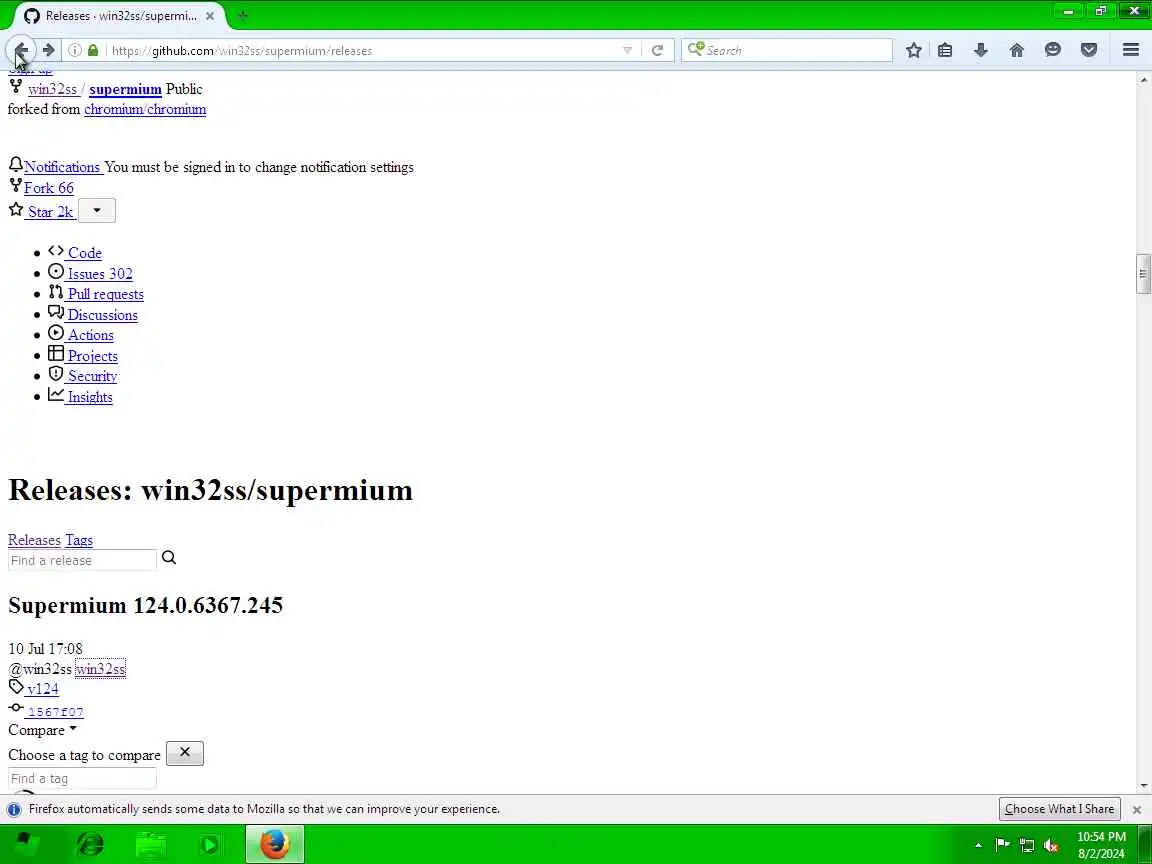
Task: Open Issues 302
Action: tap(100, 273)
